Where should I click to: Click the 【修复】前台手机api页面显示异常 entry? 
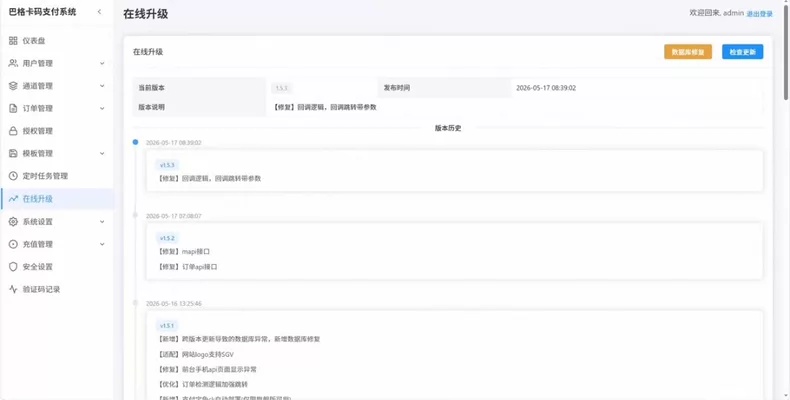(x=207, y=370)
